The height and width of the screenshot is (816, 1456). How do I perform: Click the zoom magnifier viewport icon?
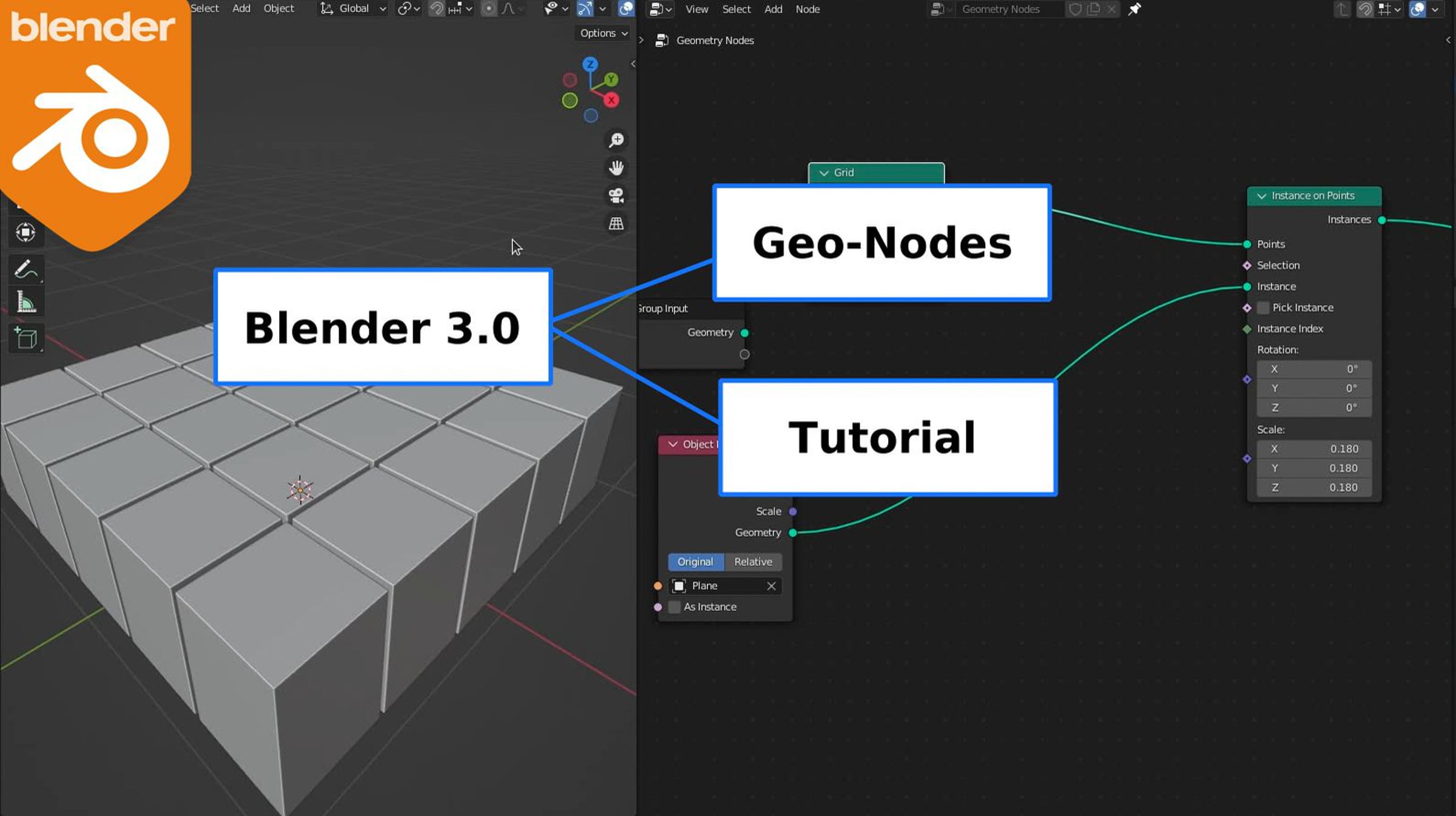(616, 140)
